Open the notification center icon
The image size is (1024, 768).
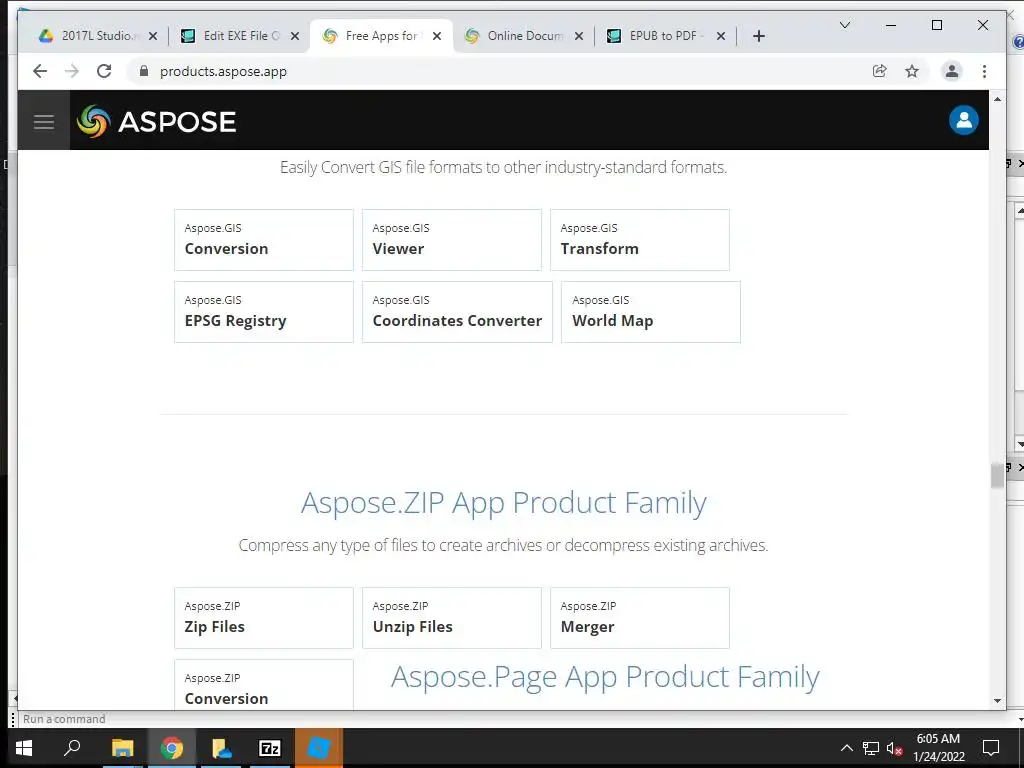coord(991,748)
